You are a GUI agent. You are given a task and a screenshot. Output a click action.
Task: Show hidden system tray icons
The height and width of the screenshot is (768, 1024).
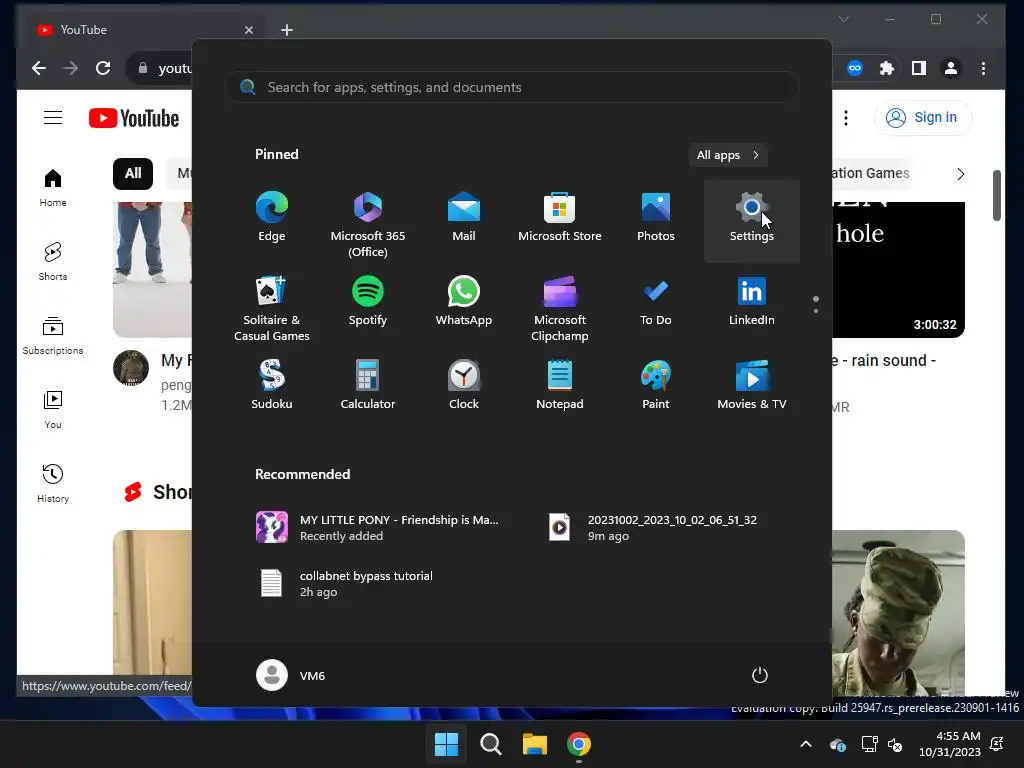[x=806, y=744]
